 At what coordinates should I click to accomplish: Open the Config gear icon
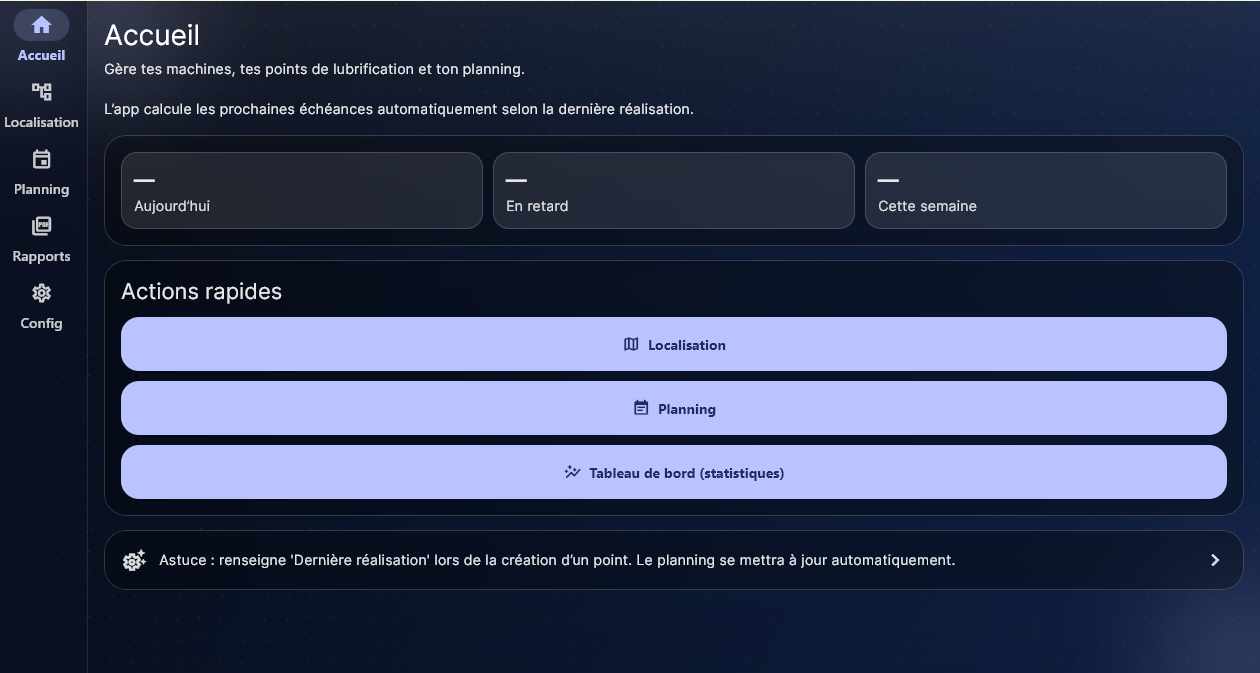[x=41, y=292]
